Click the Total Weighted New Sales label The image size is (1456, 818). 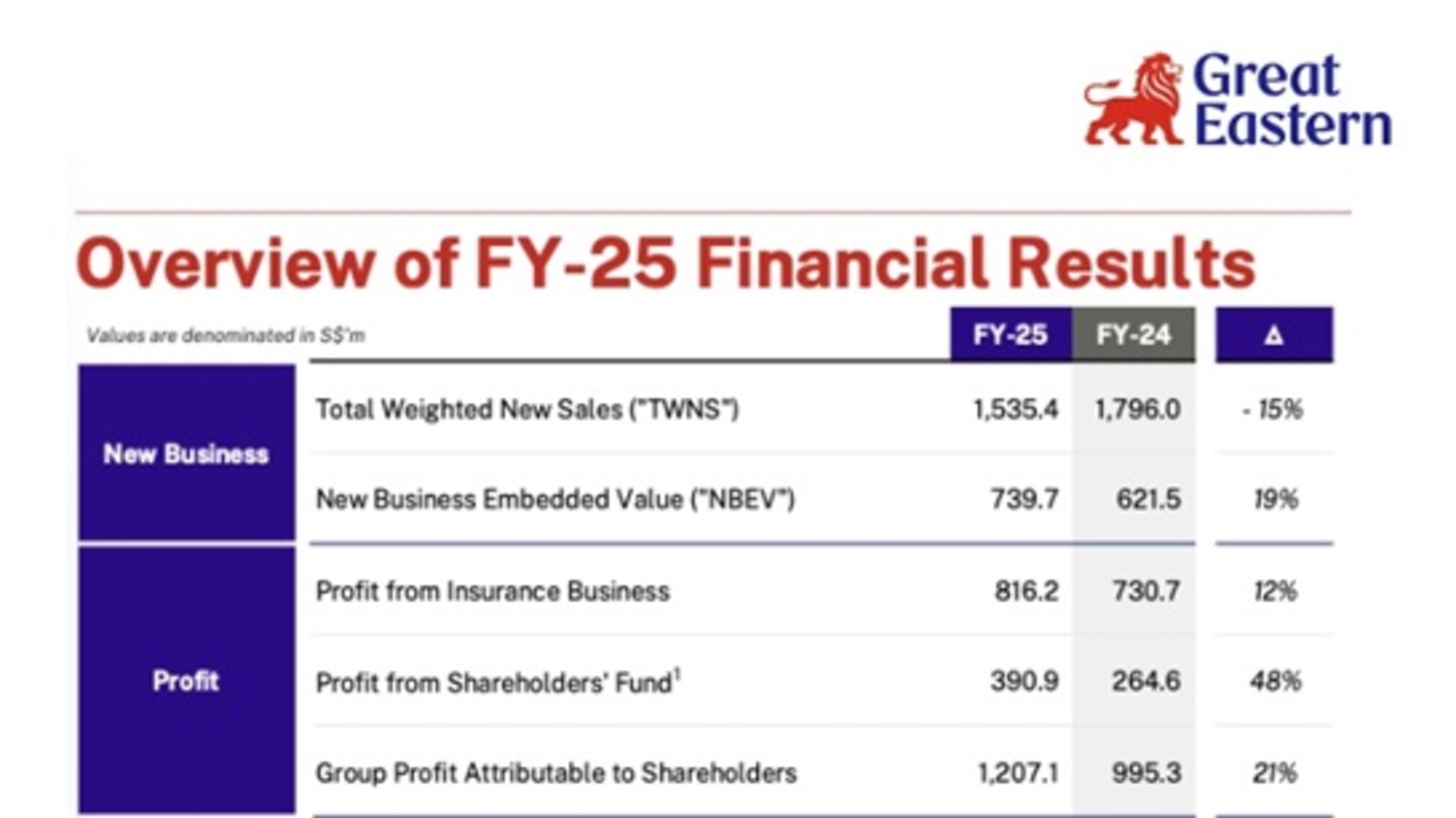[527, 409]
